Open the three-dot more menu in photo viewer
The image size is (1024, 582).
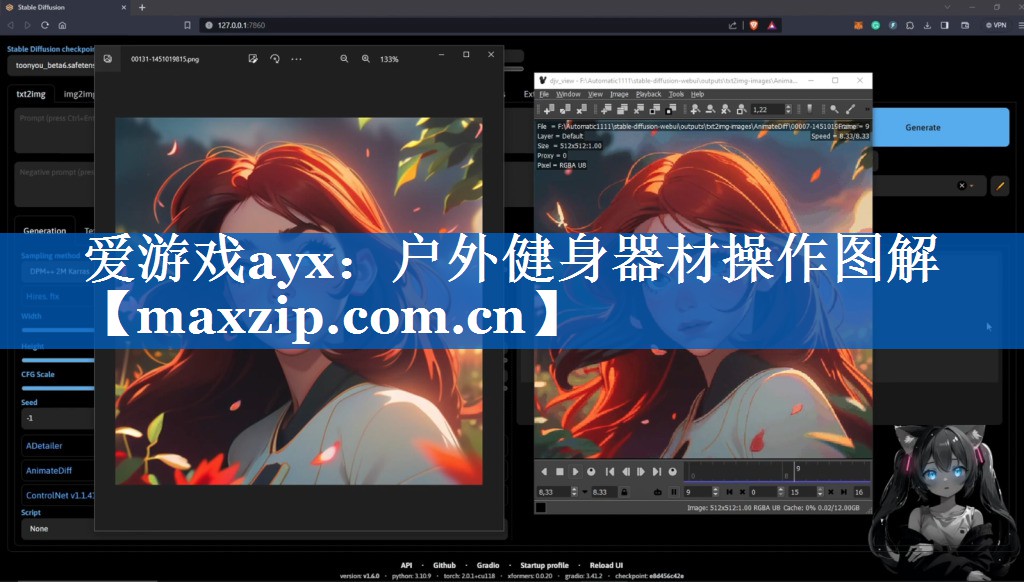pos(296,59)
